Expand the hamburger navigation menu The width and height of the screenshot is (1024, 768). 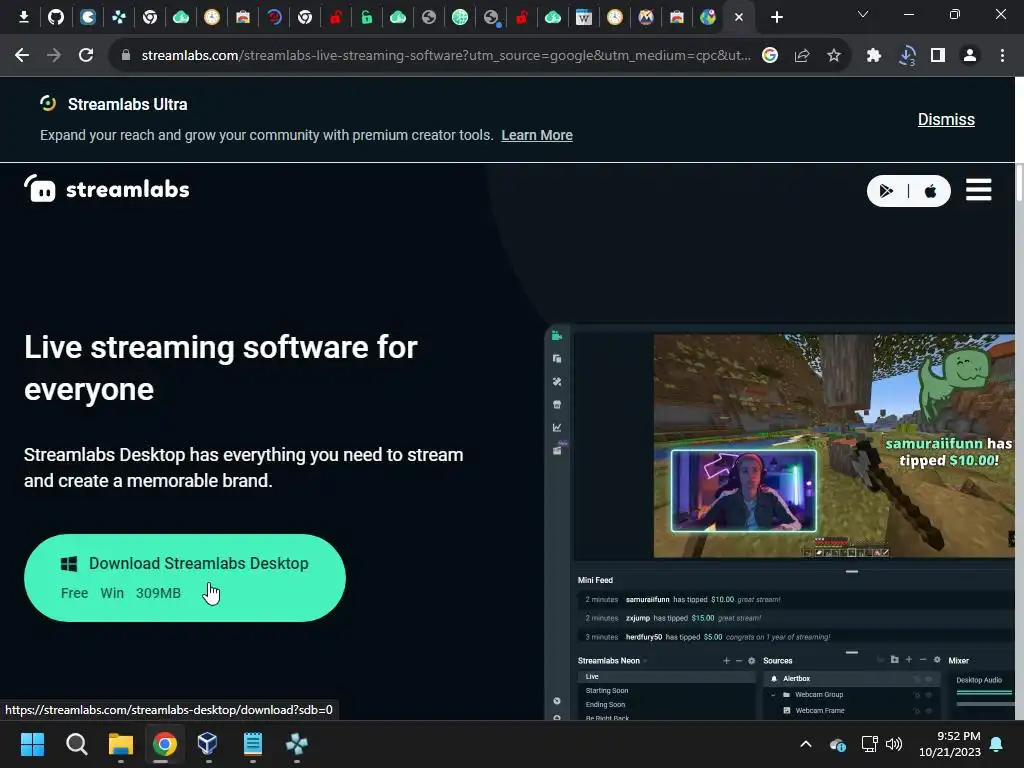(x=978, y=190)
